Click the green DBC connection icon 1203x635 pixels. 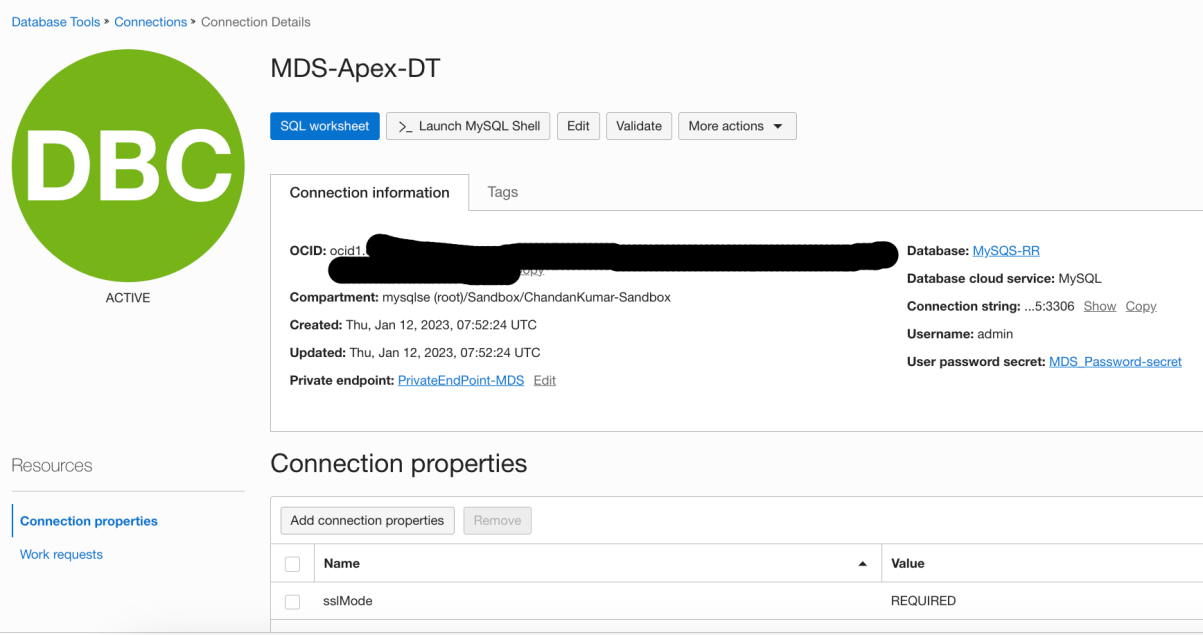tap(128, 165)
